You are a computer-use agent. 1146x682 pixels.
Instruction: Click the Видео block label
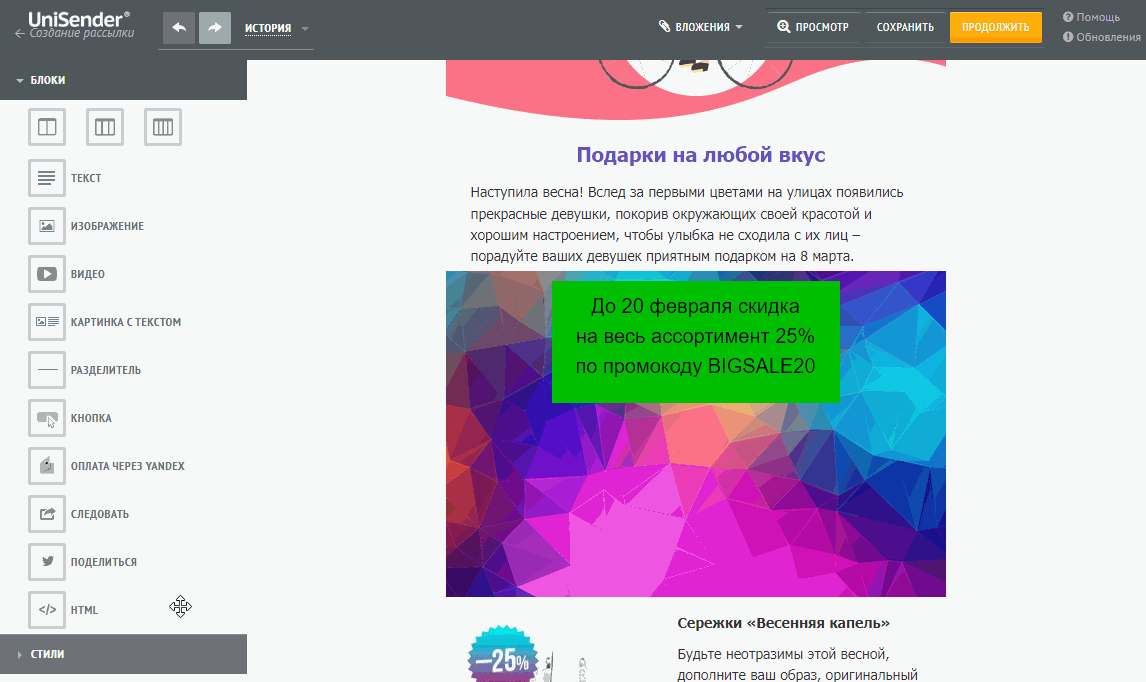coord(88,274)
